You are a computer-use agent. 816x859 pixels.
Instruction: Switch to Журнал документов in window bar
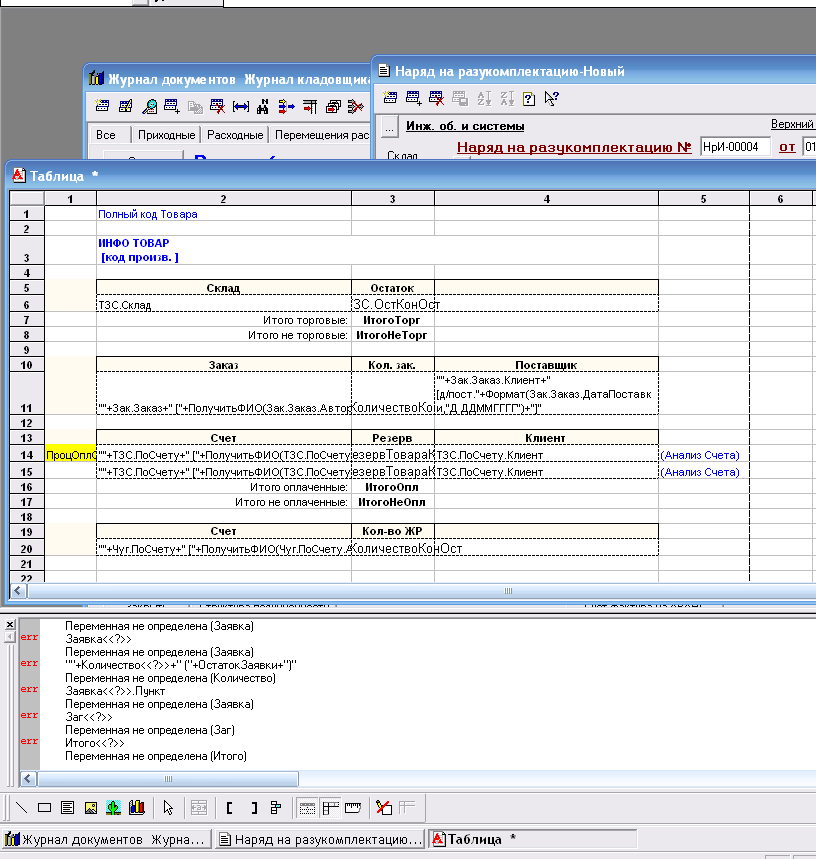106,839
